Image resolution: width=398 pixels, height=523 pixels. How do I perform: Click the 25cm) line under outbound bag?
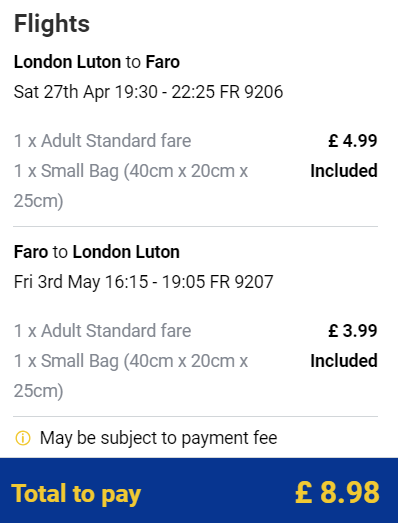click(x=38, y=201)
